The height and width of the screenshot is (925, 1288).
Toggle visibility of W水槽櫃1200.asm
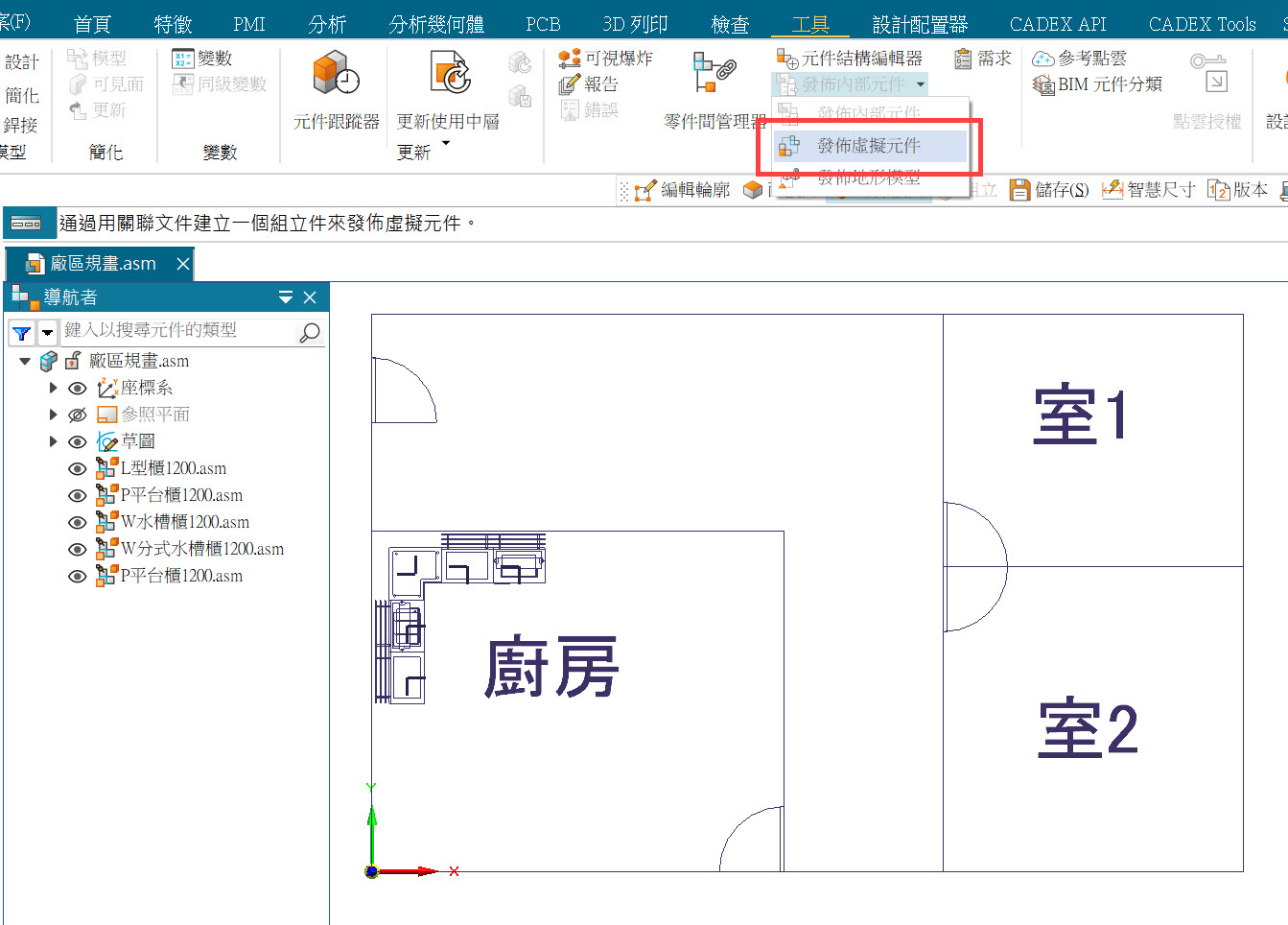[78, 523]
